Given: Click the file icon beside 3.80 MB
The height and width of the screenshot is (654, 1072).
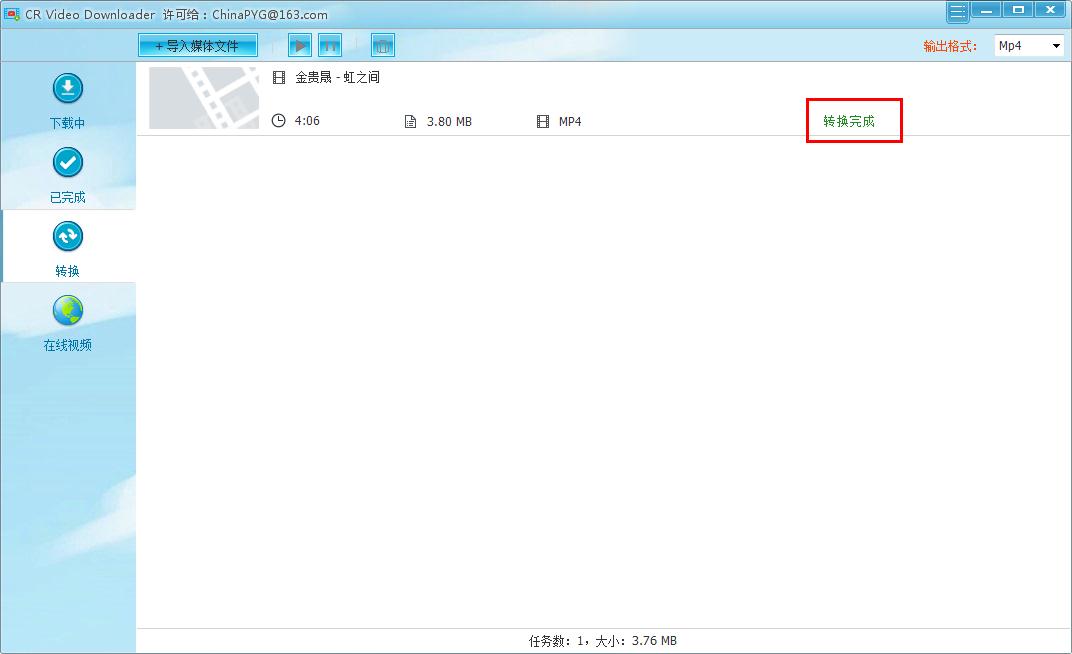Looking at the screenshot, I should tap(409, 120).
